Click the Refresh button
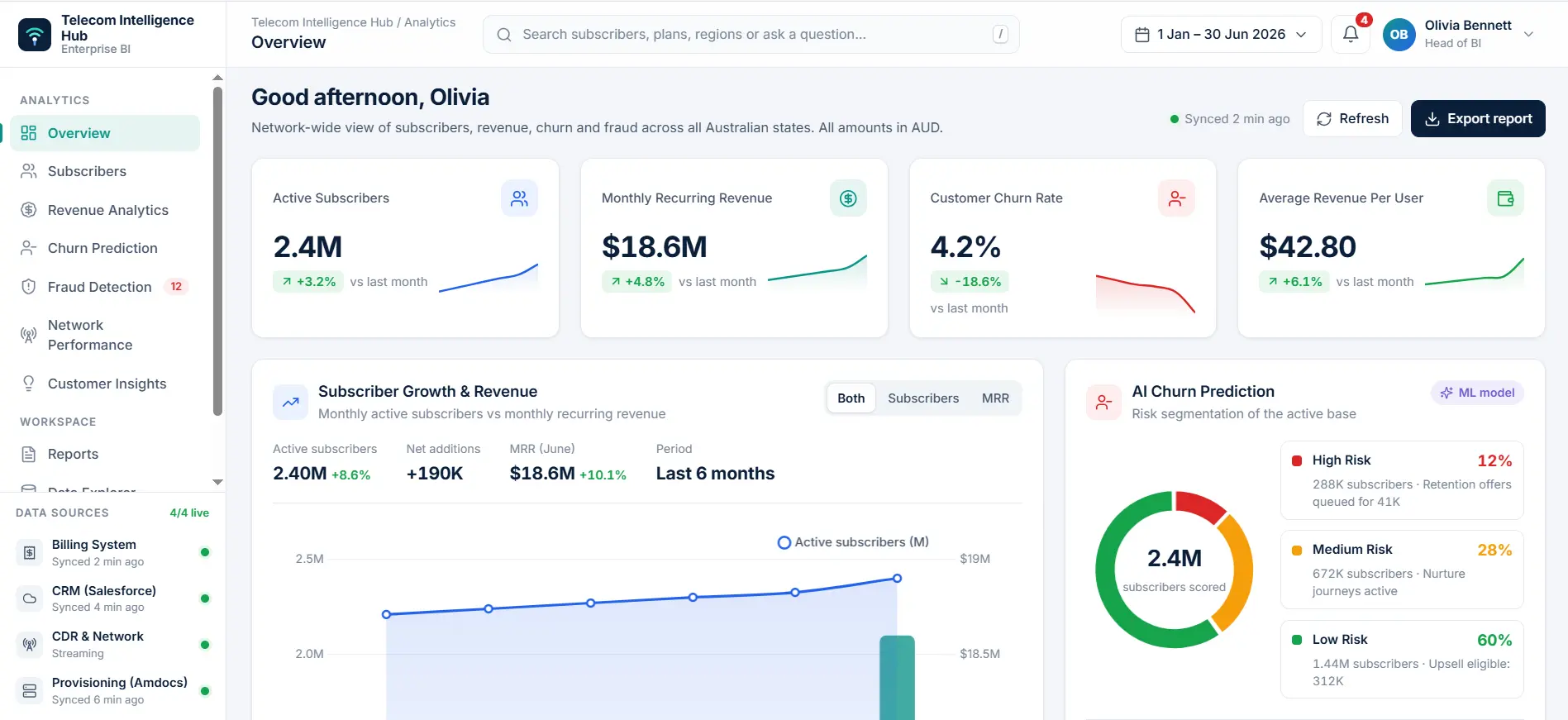This screenshot has width=1568, height=720. point(1352,119)
